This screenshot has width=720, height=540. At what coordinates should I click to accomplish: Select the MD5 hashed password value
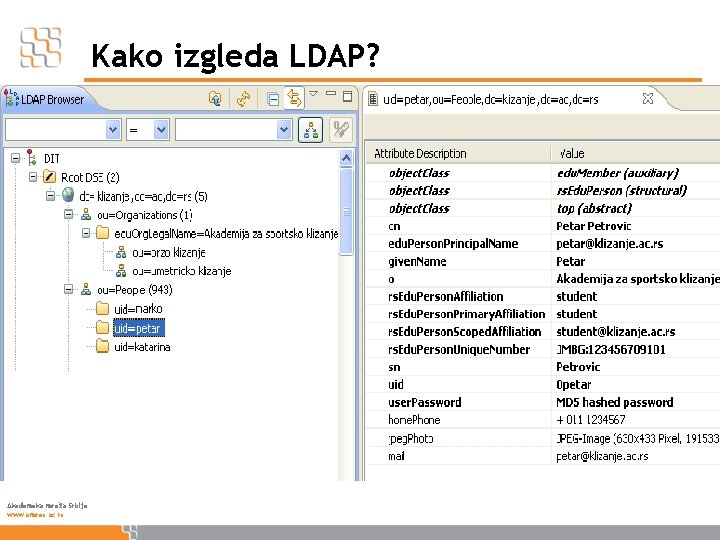click(x=614, y=402)
